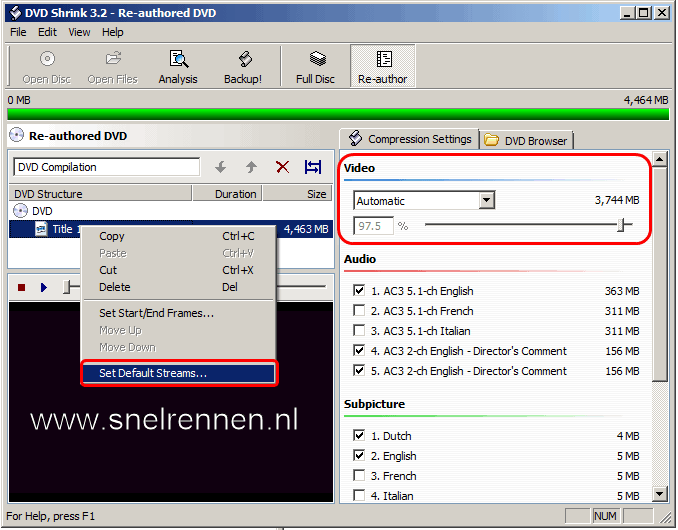Click the Re-authored DVD disc icon
Viewport: 678px width, 530px height.
click(16, 135)
